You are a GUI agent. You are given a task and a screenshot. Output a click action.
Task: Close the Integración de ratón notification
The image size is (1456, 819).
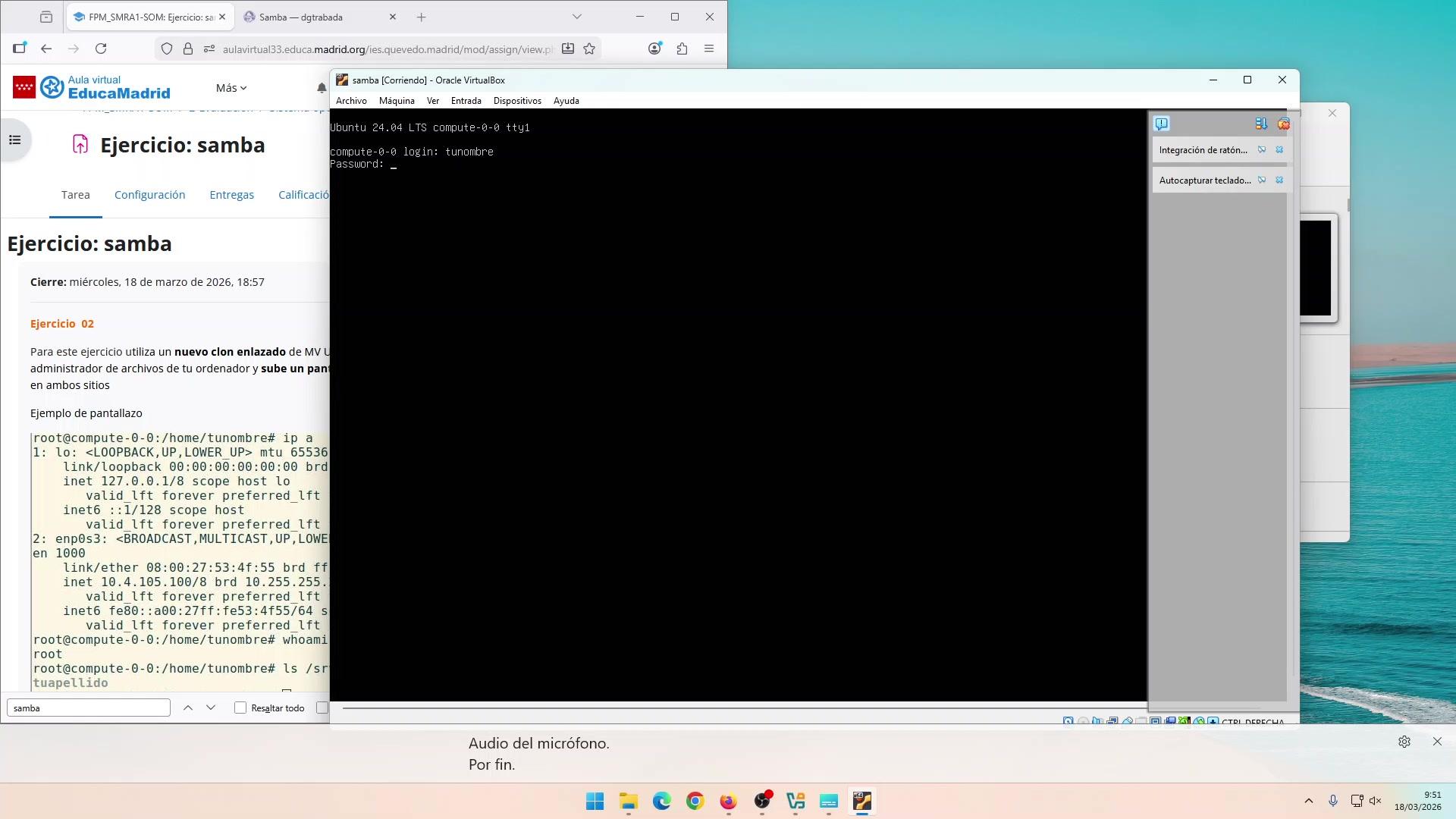coord(1279,150)
